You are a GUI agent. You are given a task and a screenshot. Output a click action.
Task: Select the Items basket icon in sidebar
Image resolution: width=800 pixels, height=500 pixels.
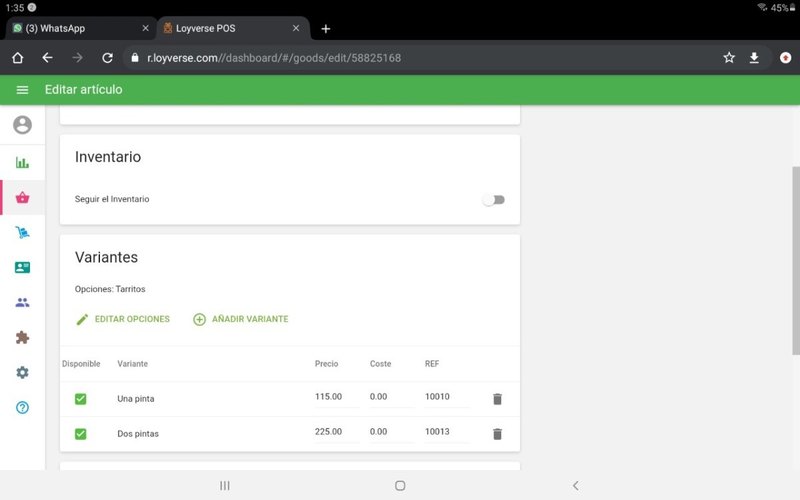[22, 198]
